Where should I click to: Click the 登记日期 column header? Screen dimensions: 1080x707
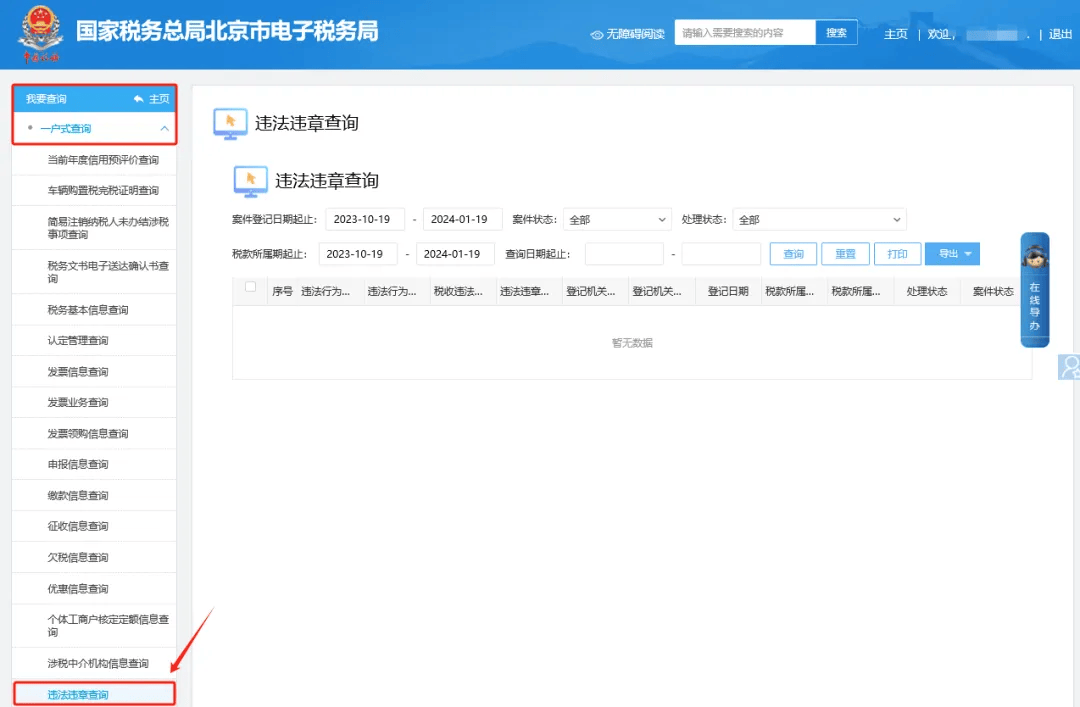click(728, 291)
